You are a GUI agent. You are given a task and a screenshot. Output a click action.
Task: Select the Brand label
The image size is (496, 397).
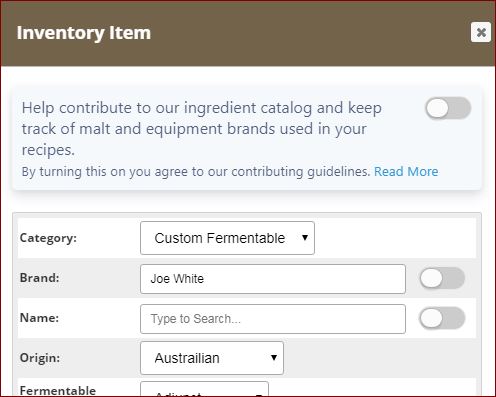click(40, 278)
